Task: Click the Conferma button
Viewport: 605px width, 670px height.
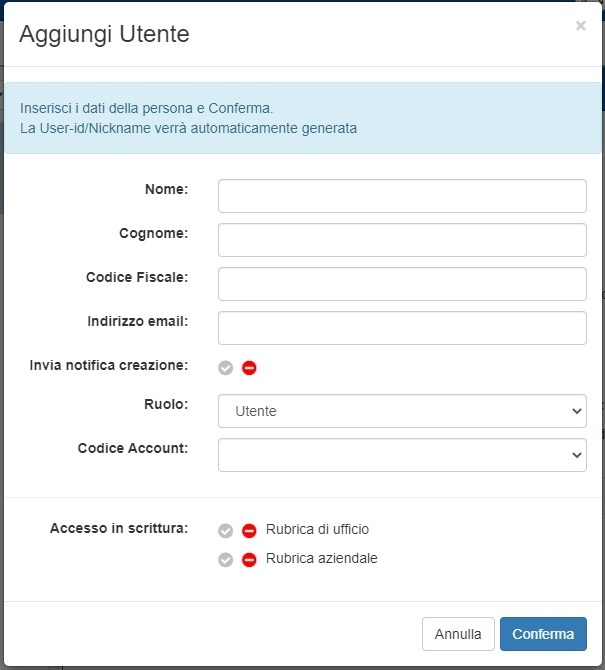Action: [x=543, y=634]
